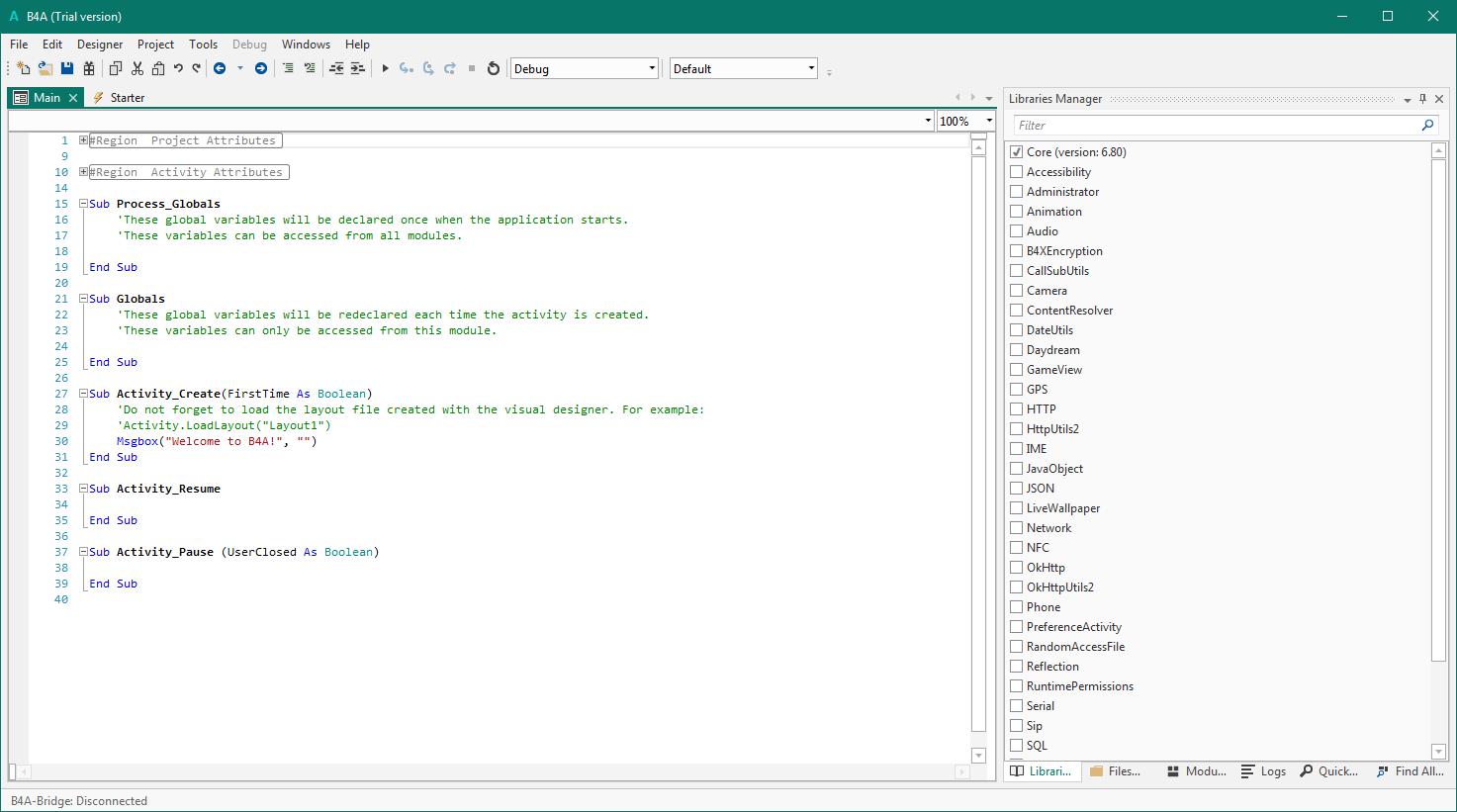Enable the SQL library checkbox
The height and width of the screenshot is (812, 1457).
pos(1016,746)
